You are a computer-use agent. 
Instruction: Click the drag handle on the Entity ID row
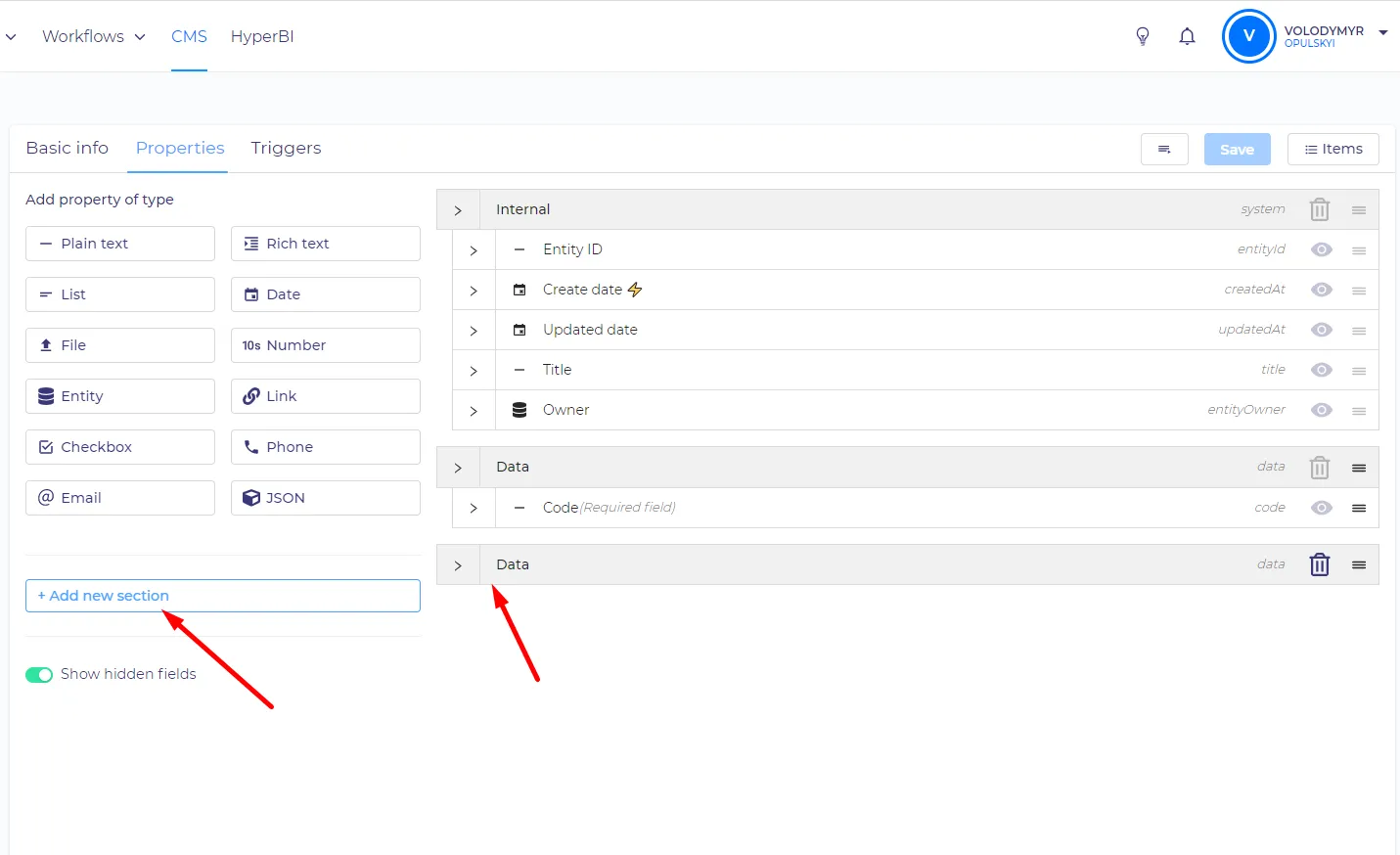pos(1359,250)
